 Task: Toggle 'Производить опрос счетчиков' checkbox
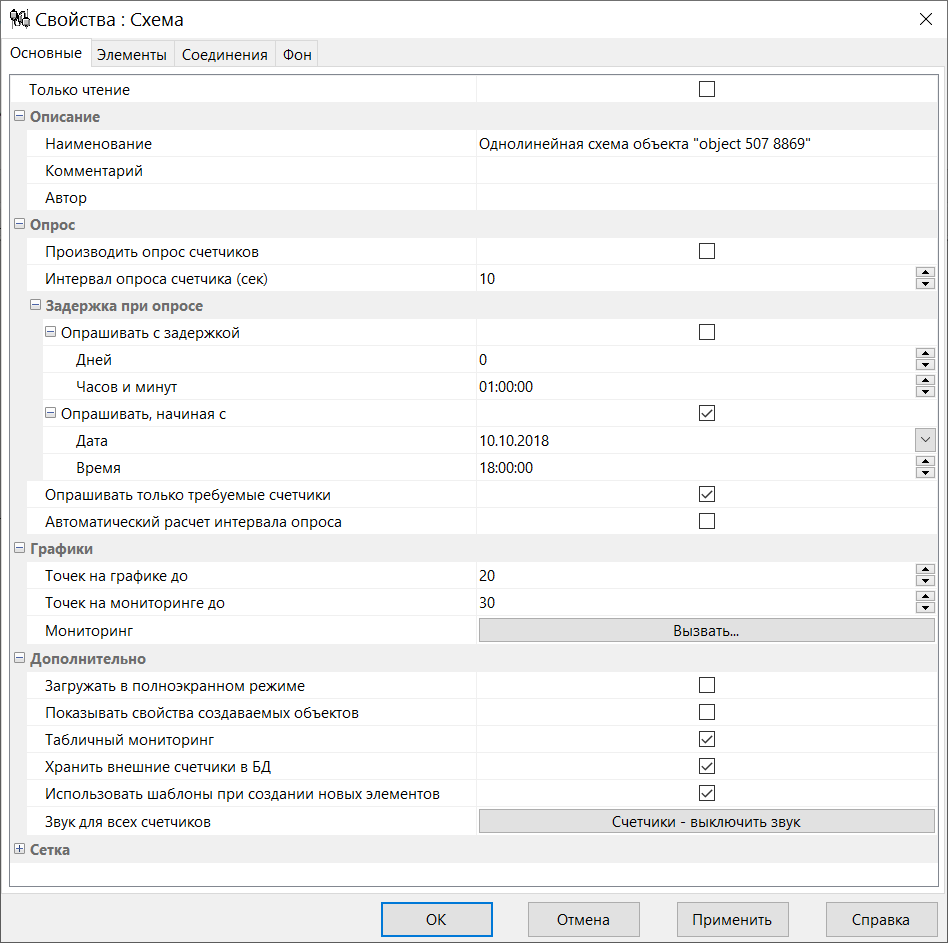coord(707,251)
